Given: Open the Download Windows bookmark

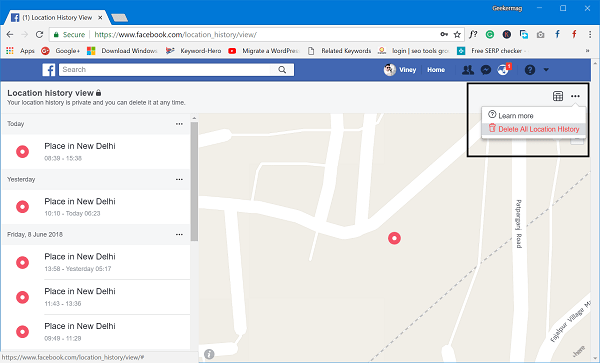Looking at the screenshot, I should pos(122,51).
